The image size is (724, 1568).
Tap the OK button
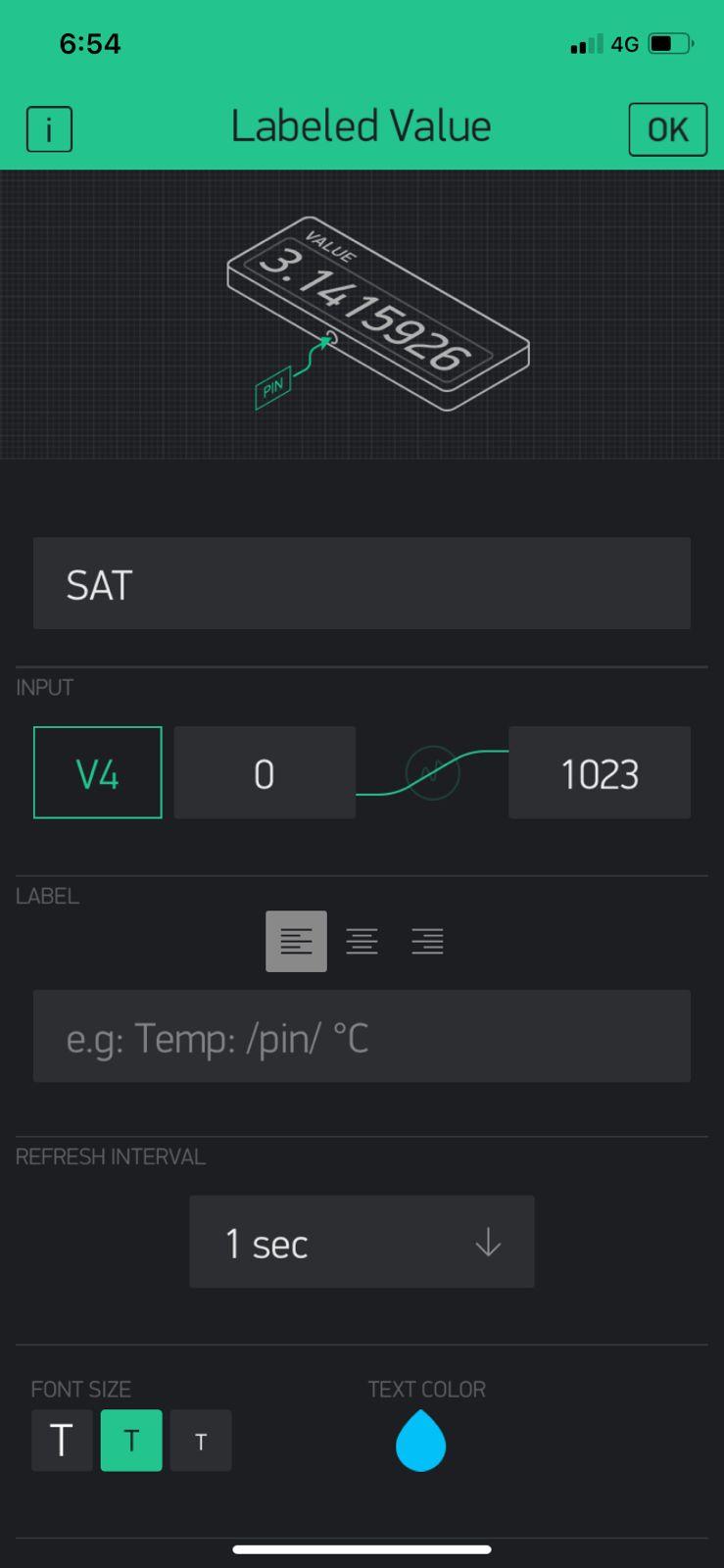(x=667, y=129)
